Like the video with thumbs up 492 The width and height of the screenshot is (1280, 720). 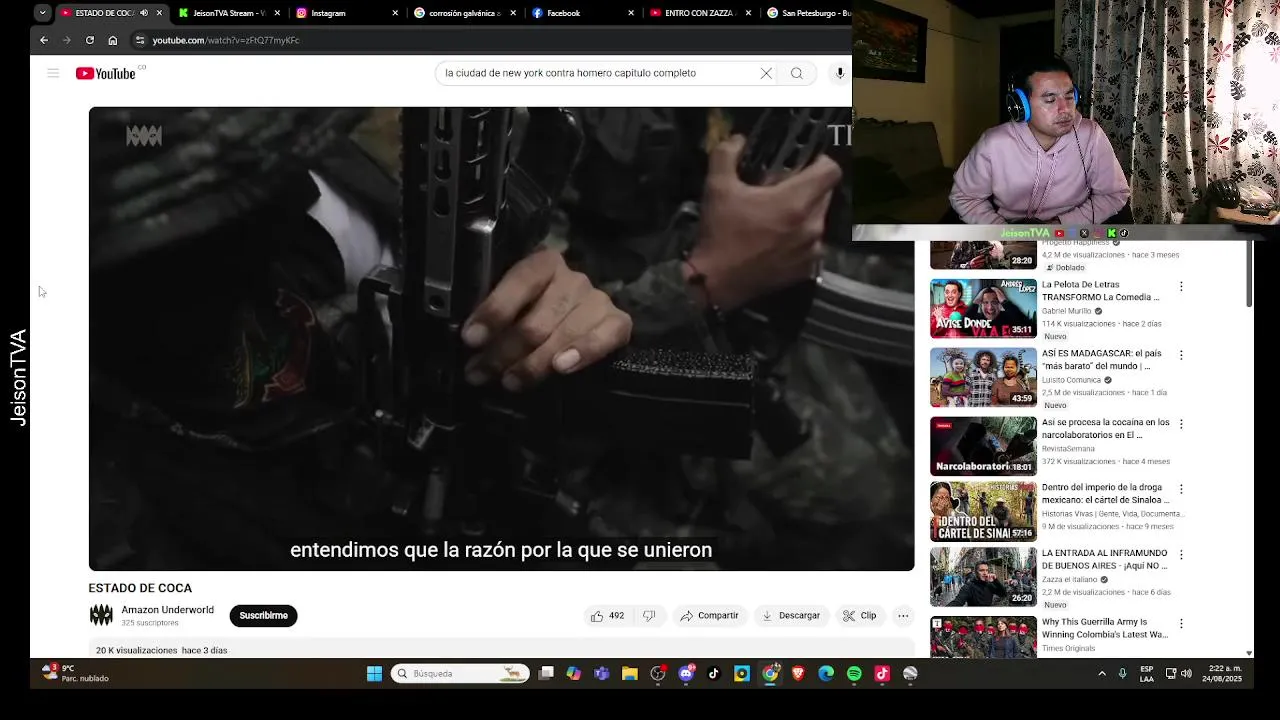(x=608, y=616)
